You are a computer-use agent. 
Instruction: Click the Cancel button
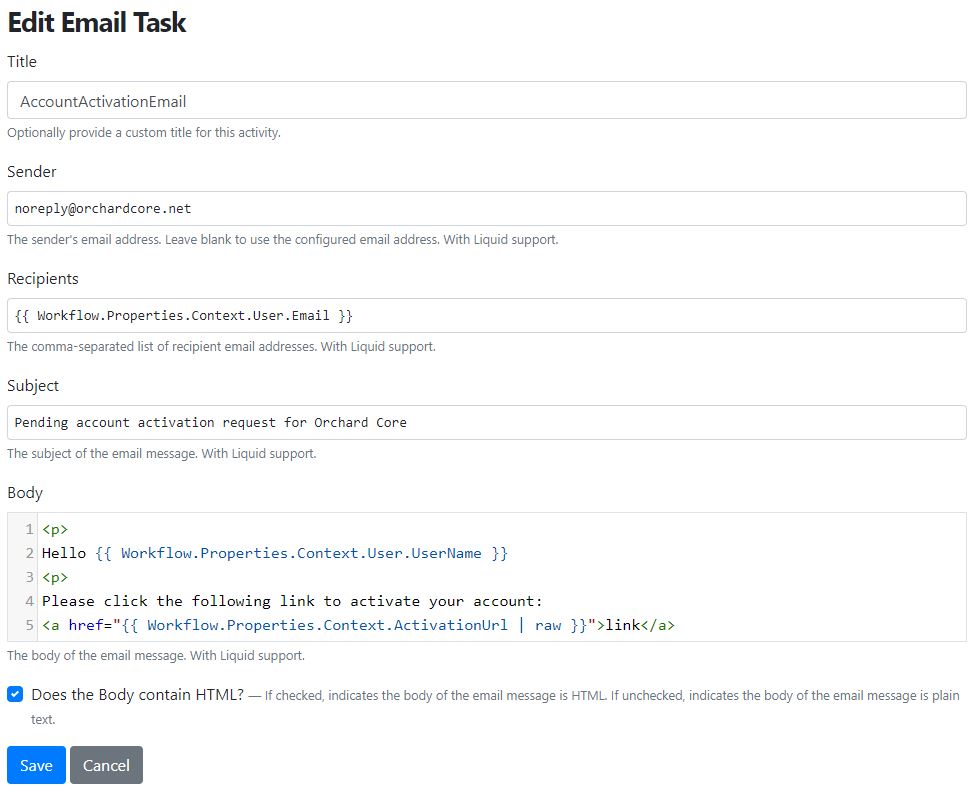point(106,765)
